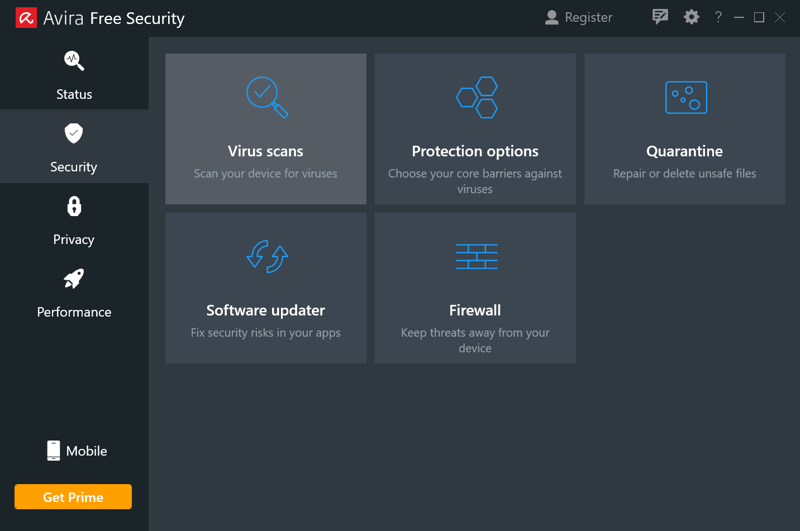The image size is (800, 531).
Task: Click the Protection options hexagon icon
Action: [x=477, y=97]
